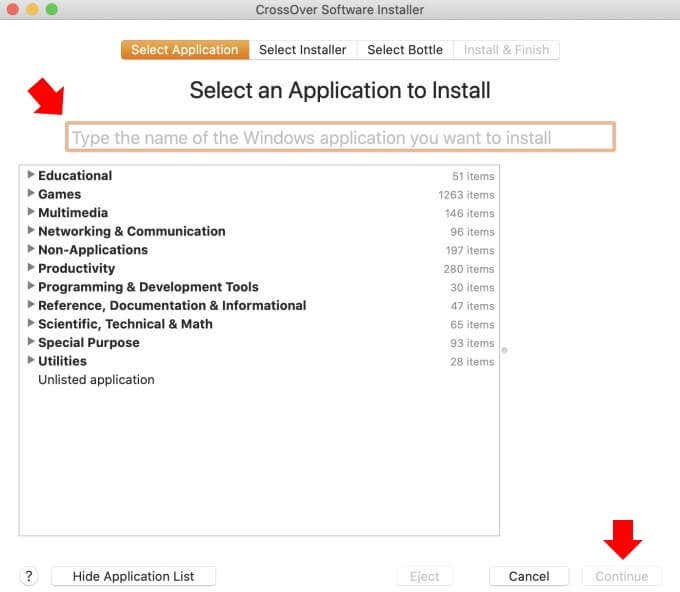Expand Reference, Documentation & Informational triangle

click(31, 304)
